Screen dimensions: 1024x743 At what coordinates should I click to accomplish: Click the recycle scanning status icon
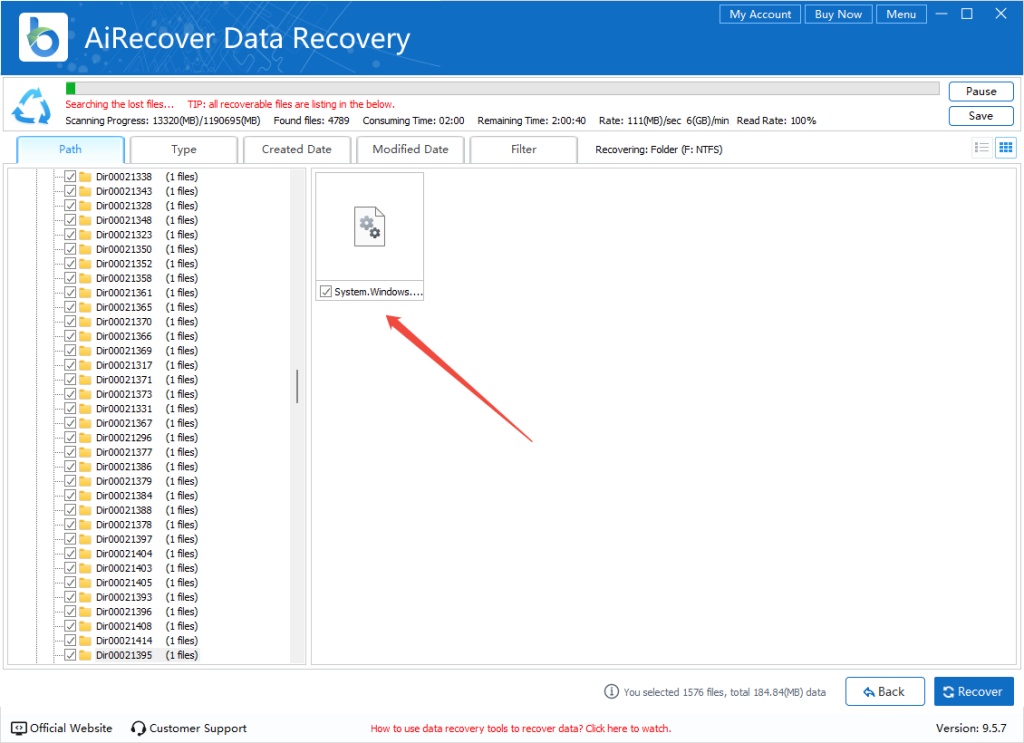click(x=31, y=106)
